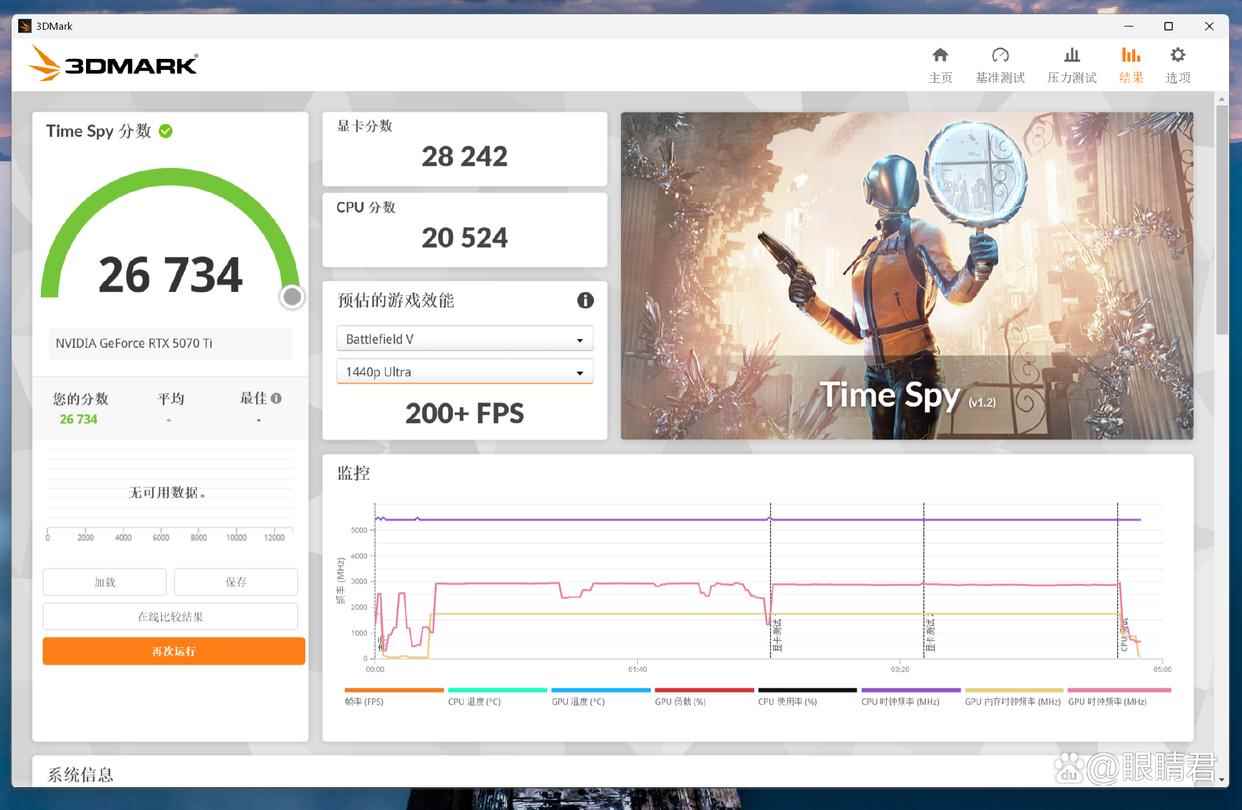Click the benchmark gauge icon

pyautogui.click(x=1000, y=55)
